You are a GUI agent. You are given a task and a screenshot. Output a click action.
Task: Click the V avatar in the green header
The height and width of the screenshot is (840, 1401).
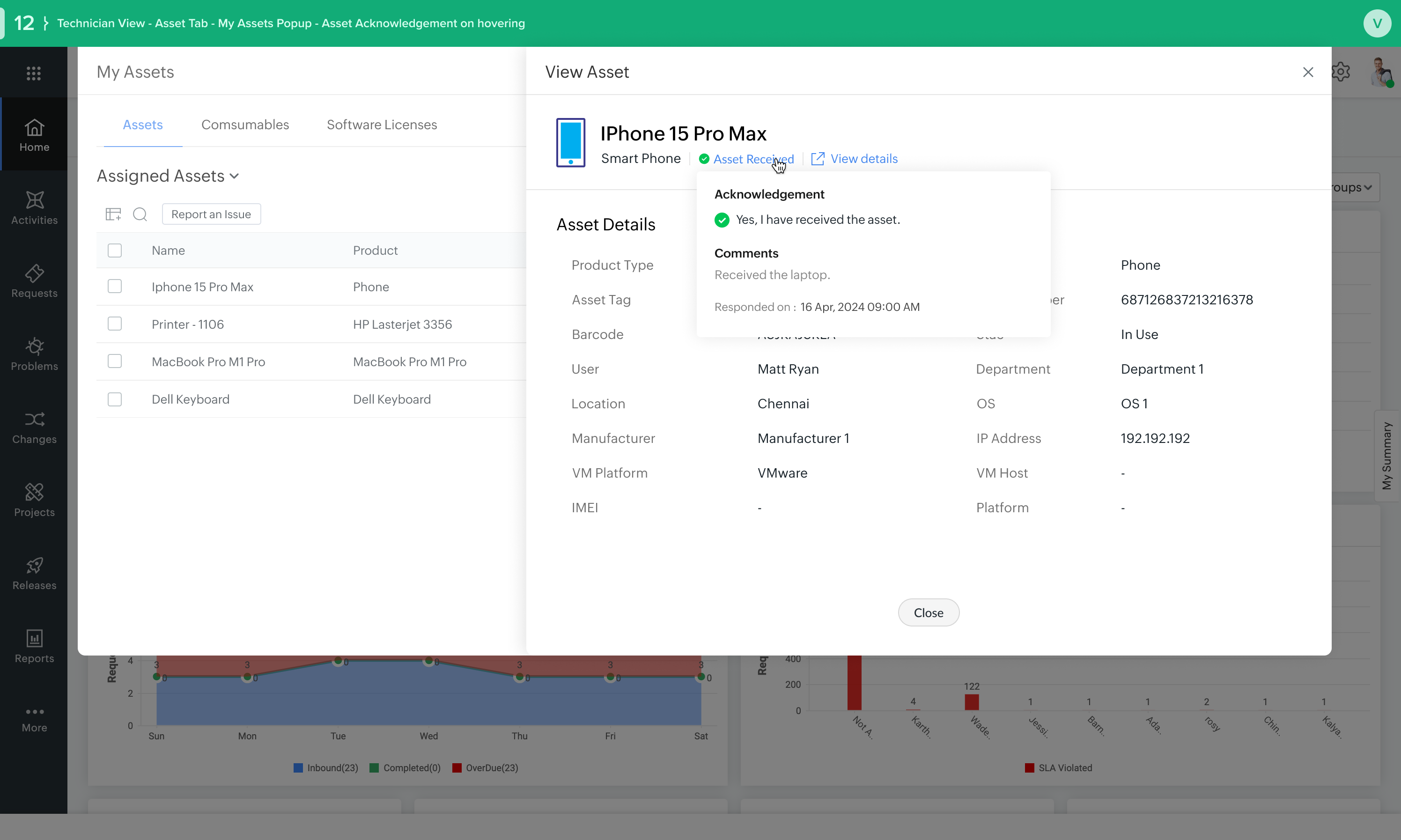tap(1377, 23)
